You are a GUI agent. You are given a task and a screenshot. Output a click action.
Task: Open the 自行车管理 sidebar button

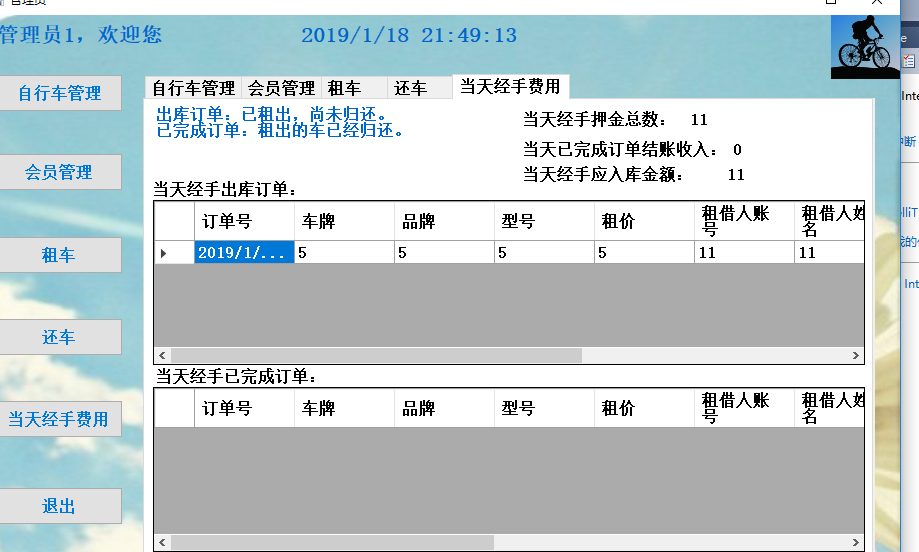pos(59,93)
